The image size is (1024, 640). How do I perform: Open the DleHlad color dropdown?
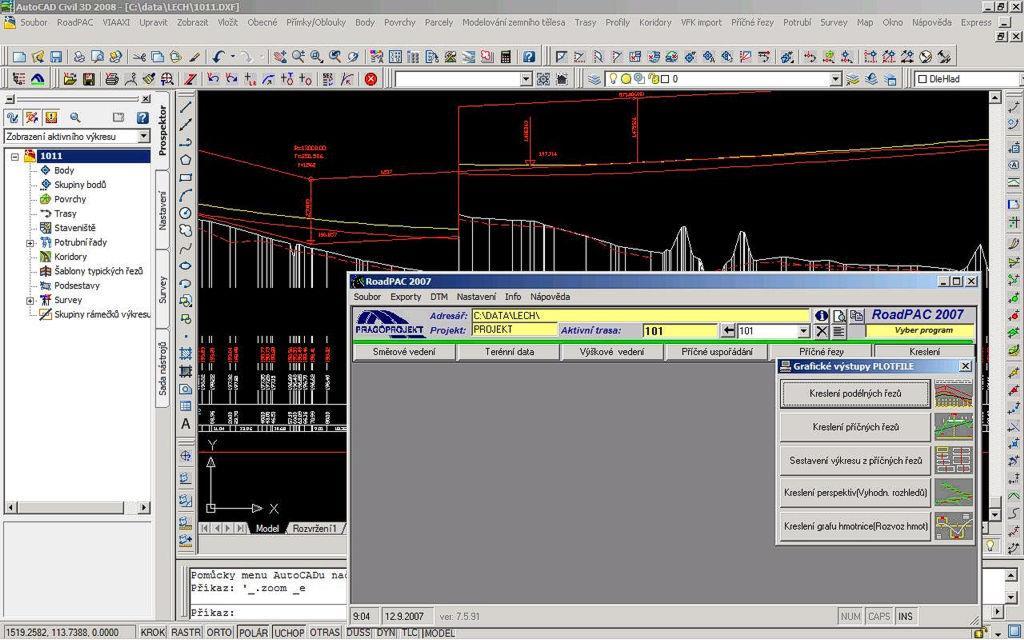(x=968, y=79)
